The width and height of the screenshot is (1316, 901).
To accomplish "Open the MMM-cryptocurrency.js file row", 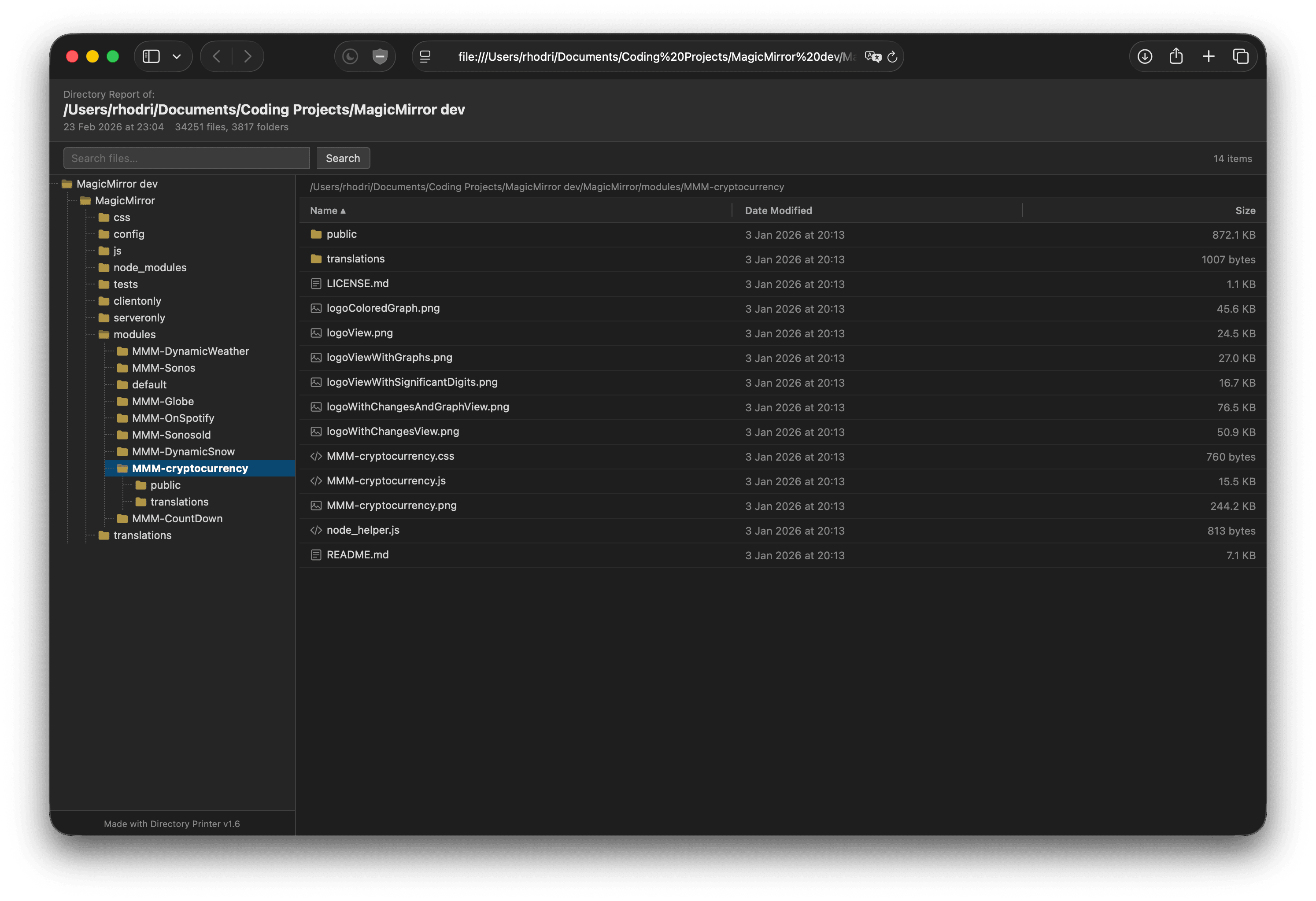I will [x=386, y=481].
